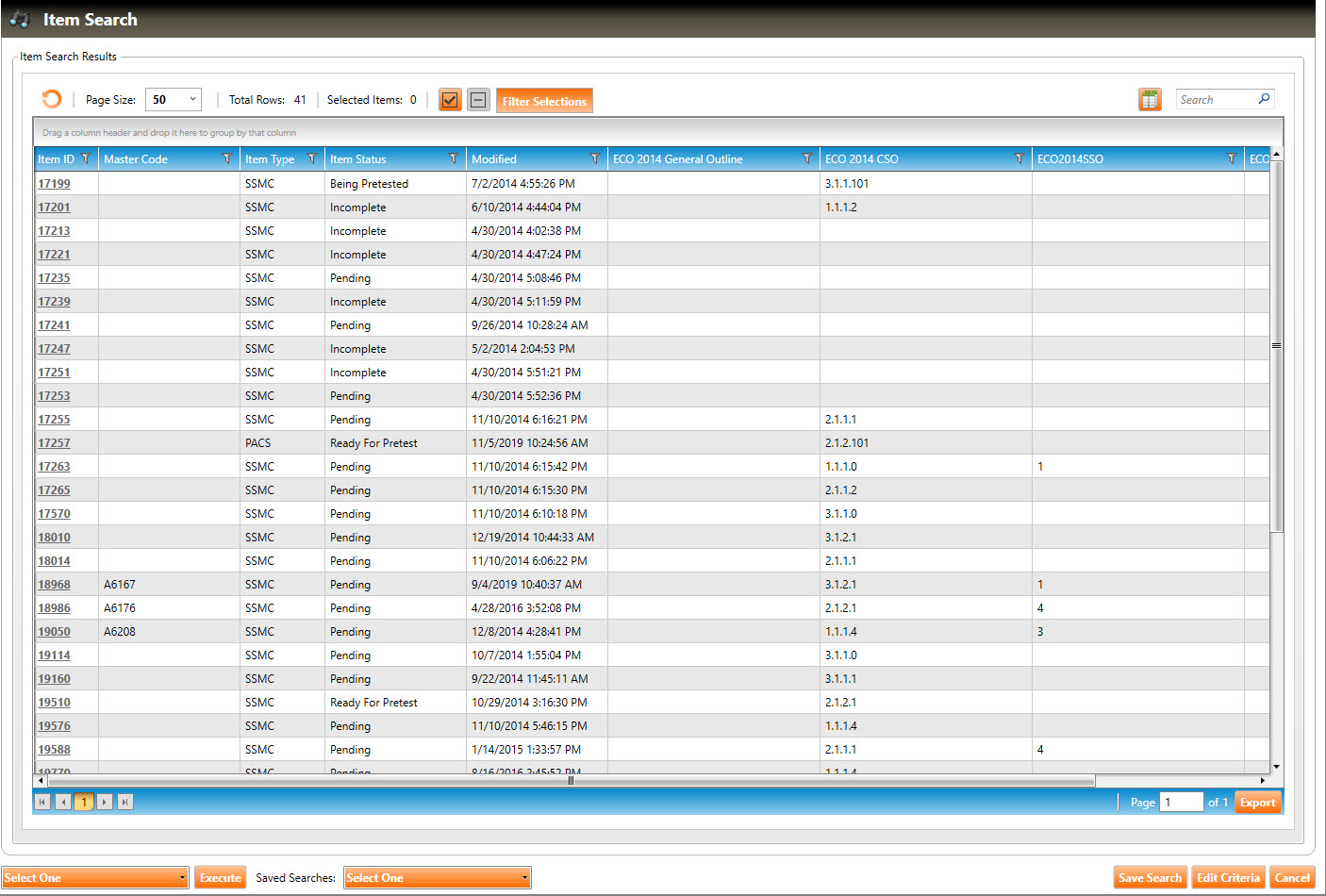This screenshot has height=896, width=1326.
Task: Open the Item ID column filter
Action: pos(86,158)
